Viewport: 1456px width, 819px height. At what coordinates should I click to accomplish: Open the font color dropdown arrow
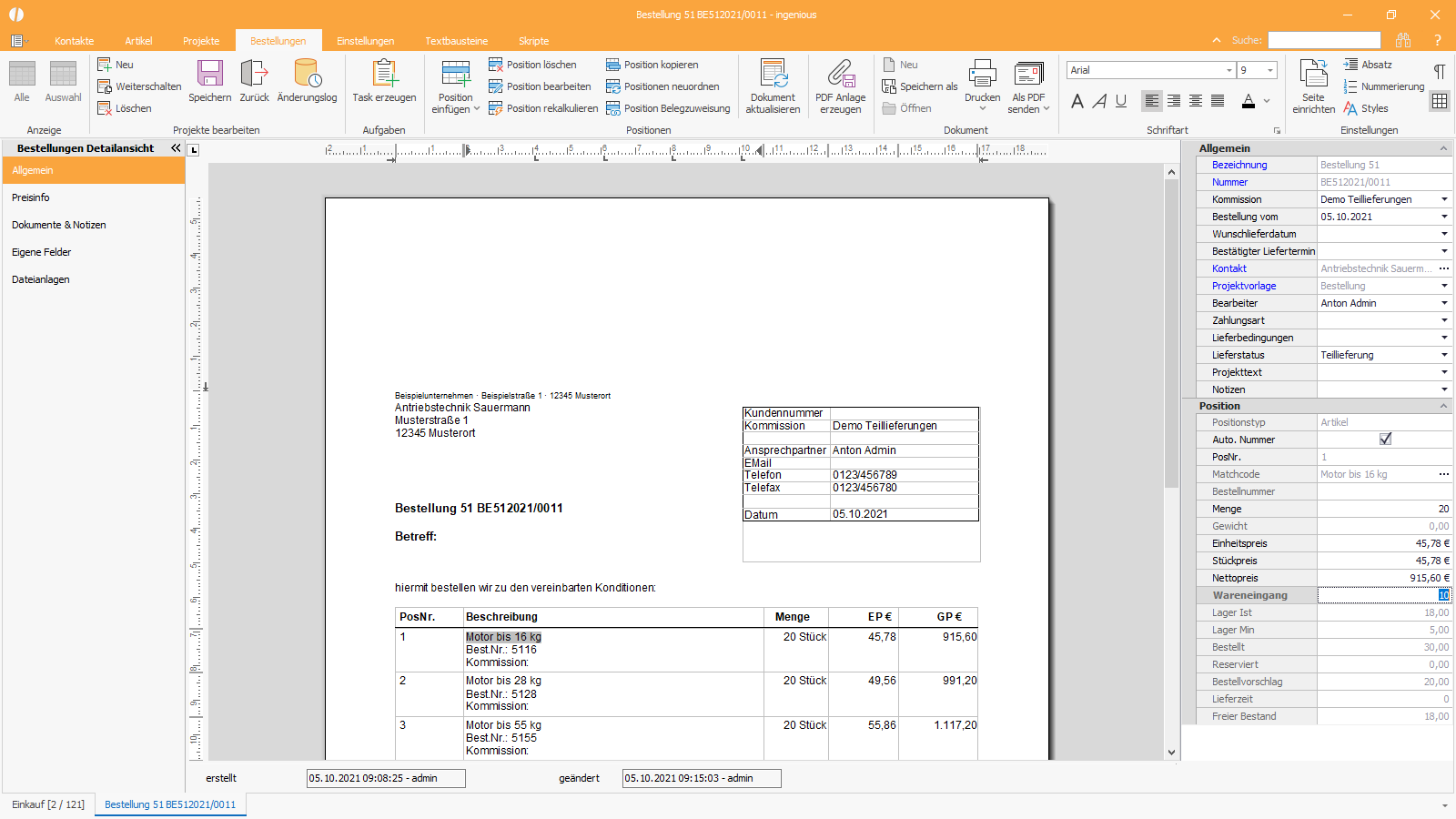[x=1267, y=101]
